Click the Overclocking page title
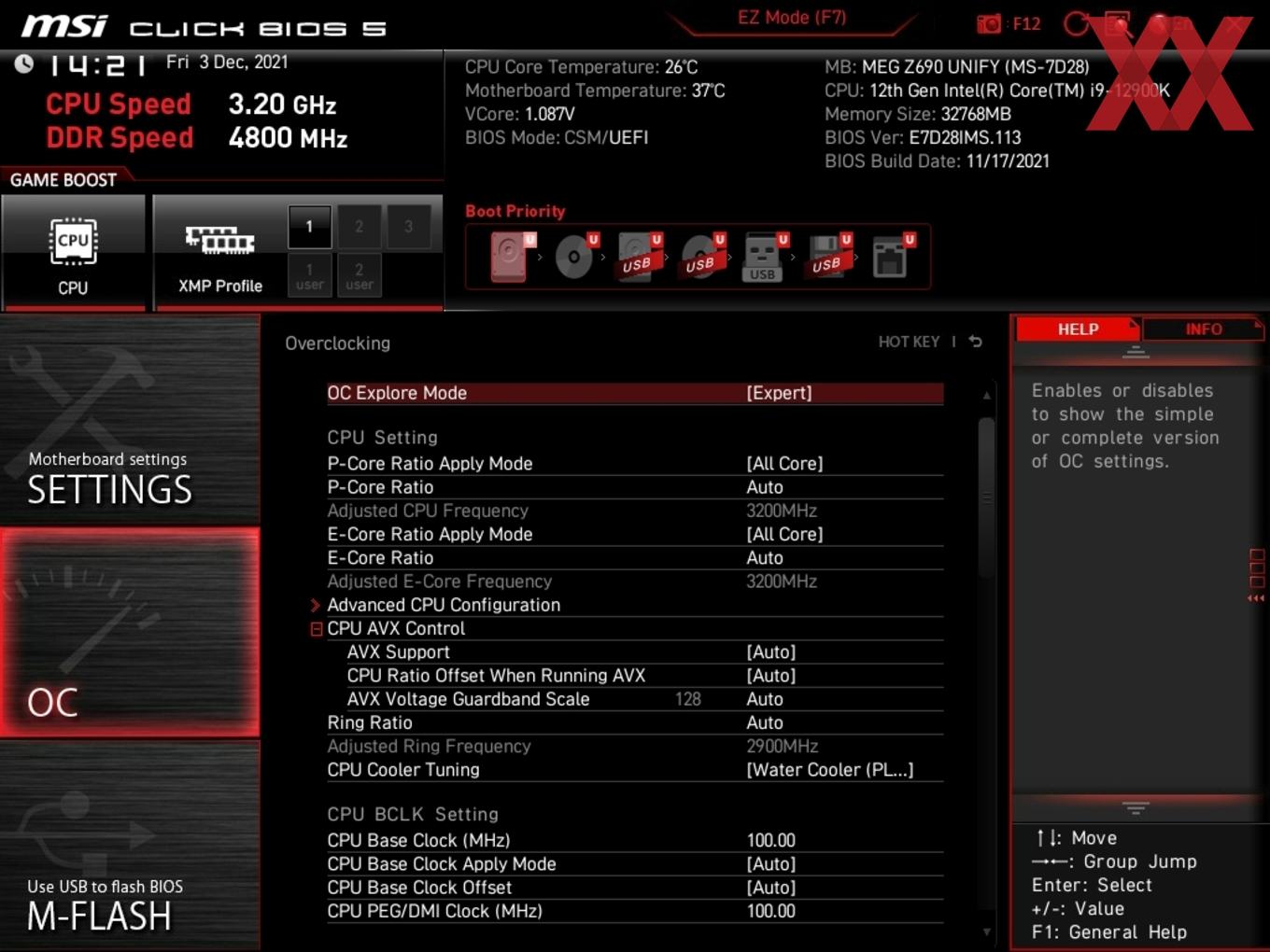 [337, 343]
